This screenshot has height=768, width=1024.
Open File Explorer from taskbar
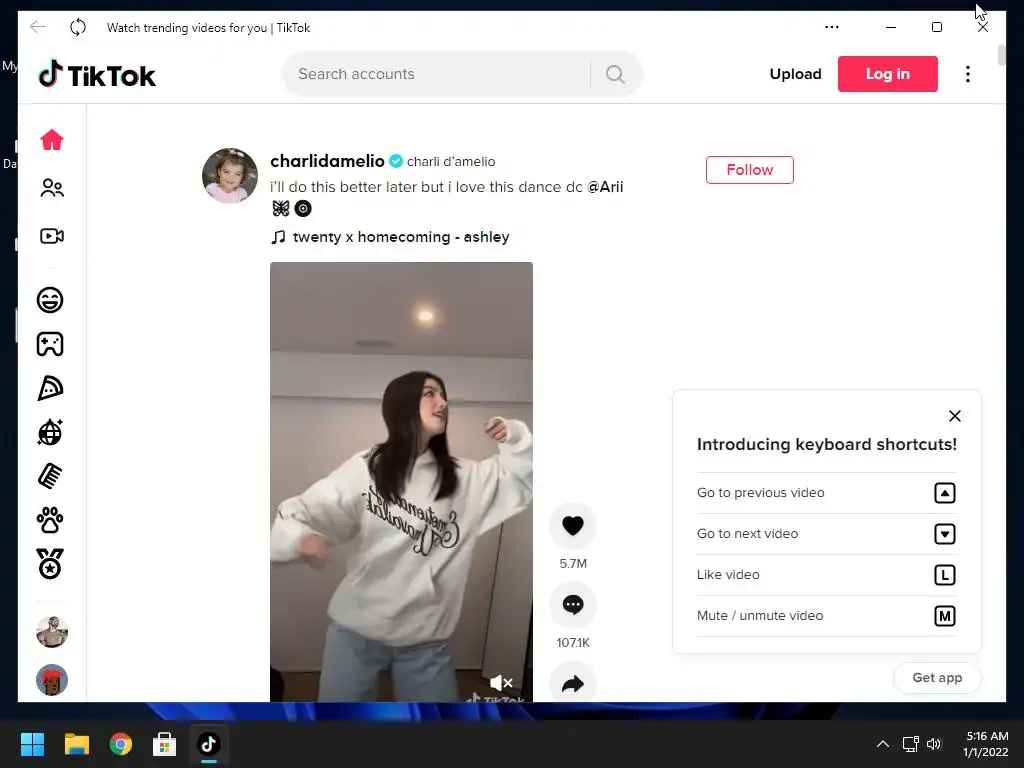[x=76, y=744]
